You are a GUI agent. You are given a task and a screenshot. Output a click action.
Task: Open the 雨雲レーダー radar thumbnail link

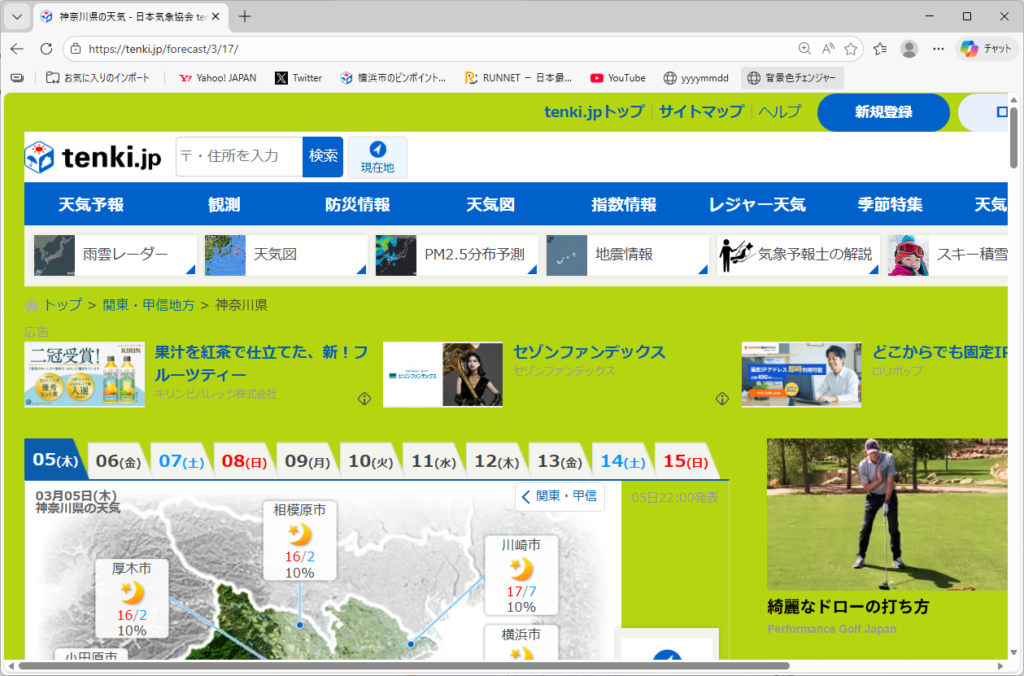(115, 255)
